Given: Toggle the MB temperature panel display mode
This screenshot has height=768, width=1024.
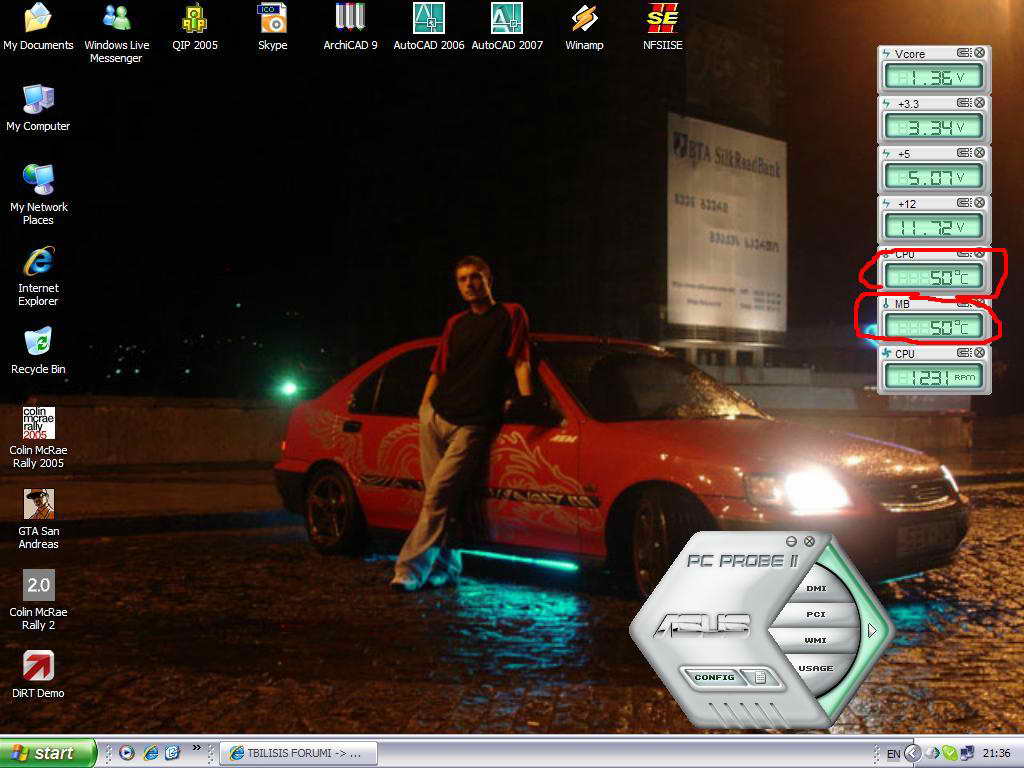Looking at the screenshot, I should click(x=964, y=303).
